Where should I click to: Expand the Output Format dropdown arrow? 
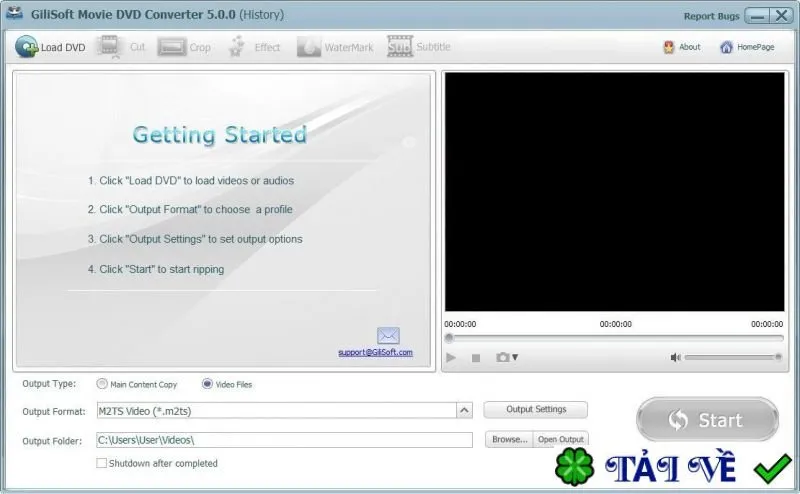tap(464, 410)
